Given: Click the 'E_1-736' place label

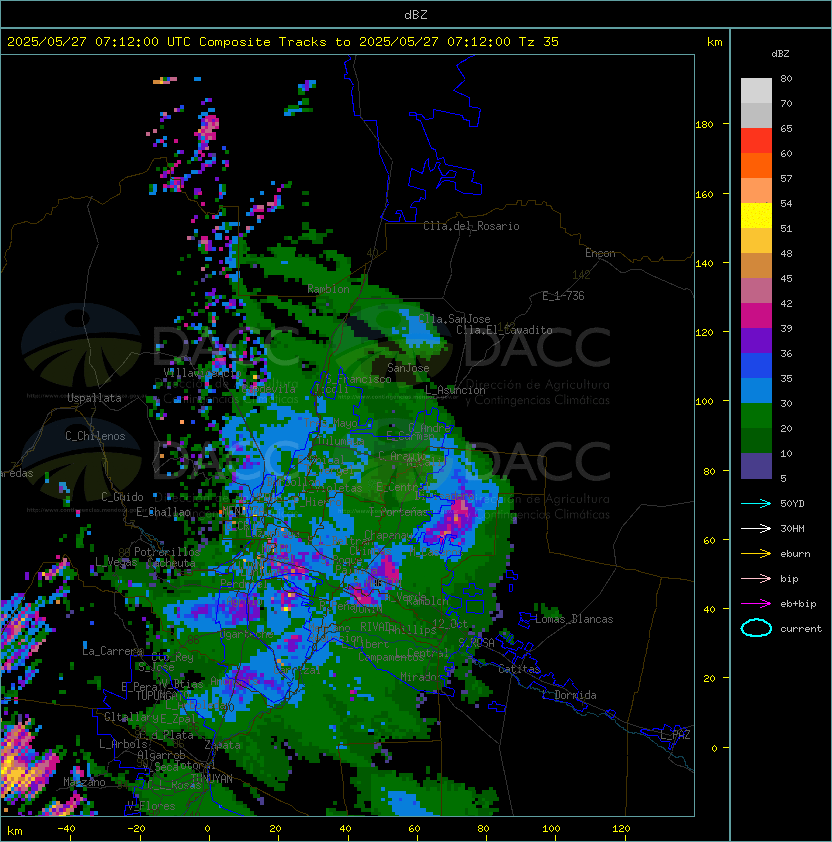Looking at the screenshot, I should [563, 296].
